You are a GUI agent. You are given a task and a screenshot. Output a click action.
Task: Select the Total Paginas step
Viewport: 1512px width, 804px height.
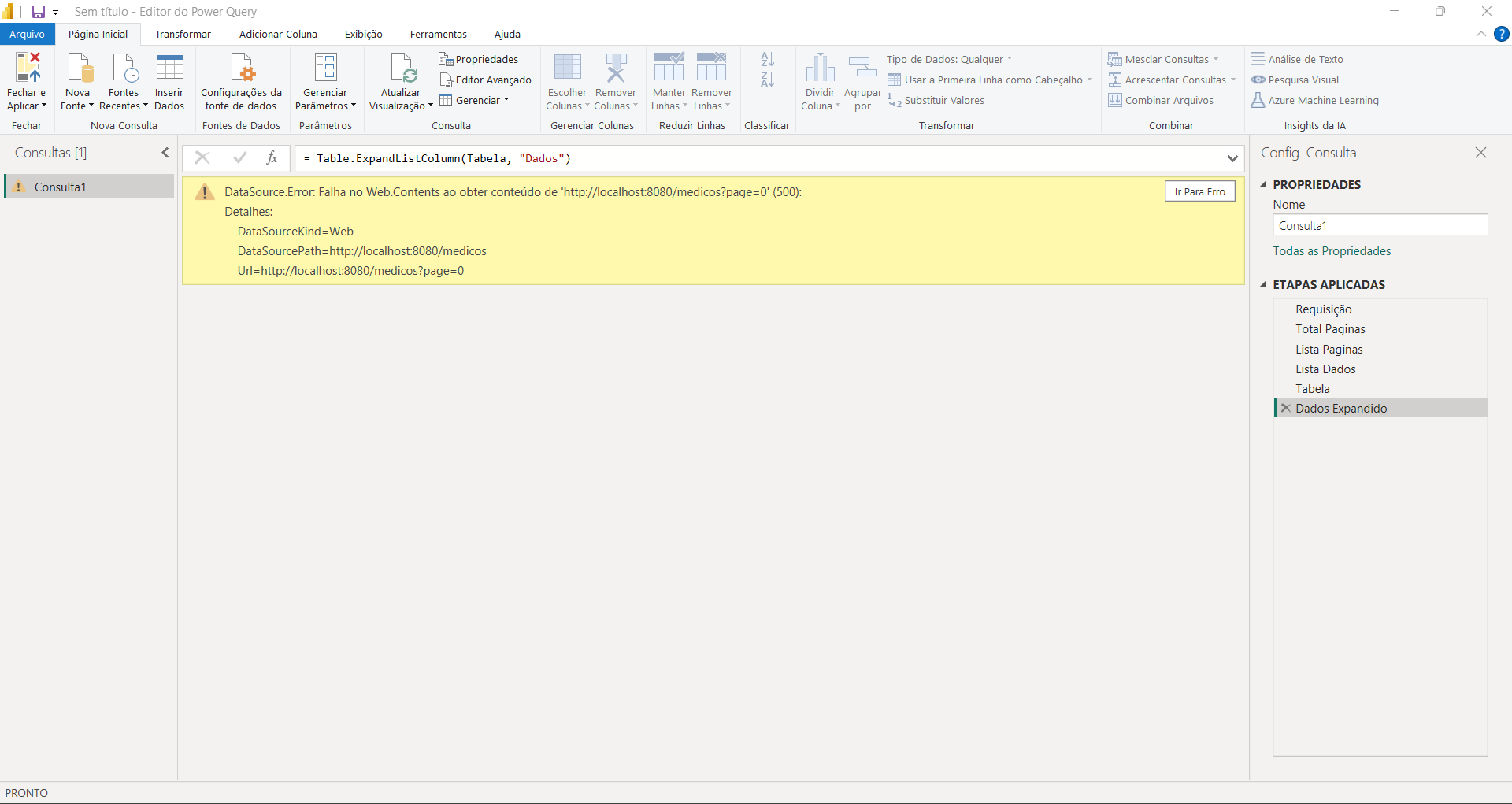[1380, 329]
